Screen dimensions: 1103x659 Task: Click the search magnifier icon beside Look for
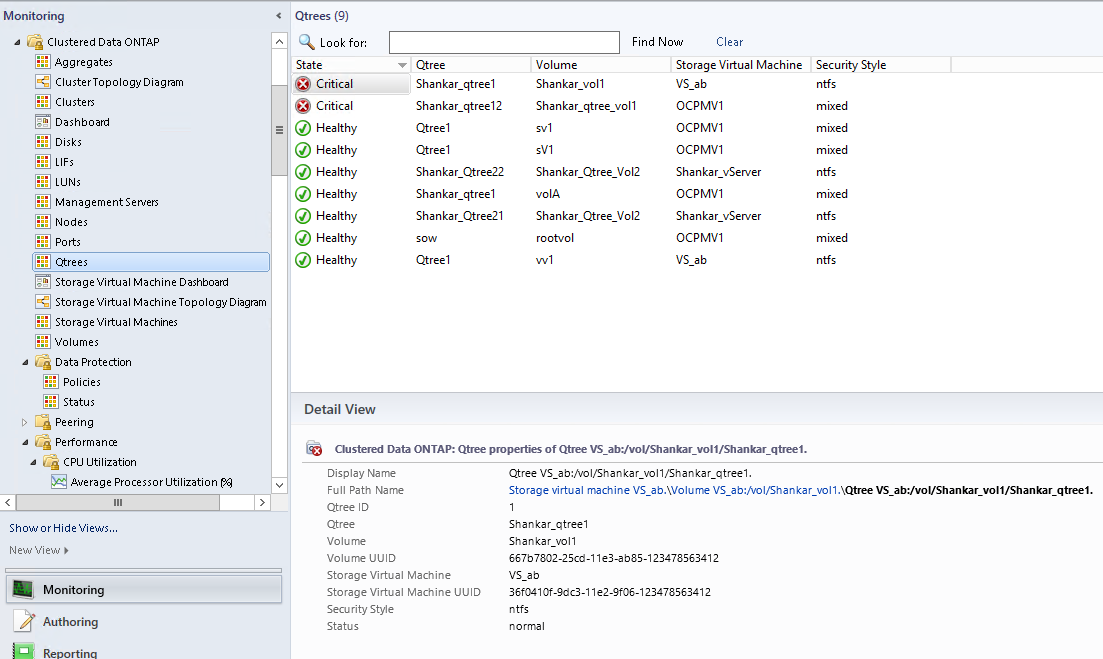click(307, 42)
